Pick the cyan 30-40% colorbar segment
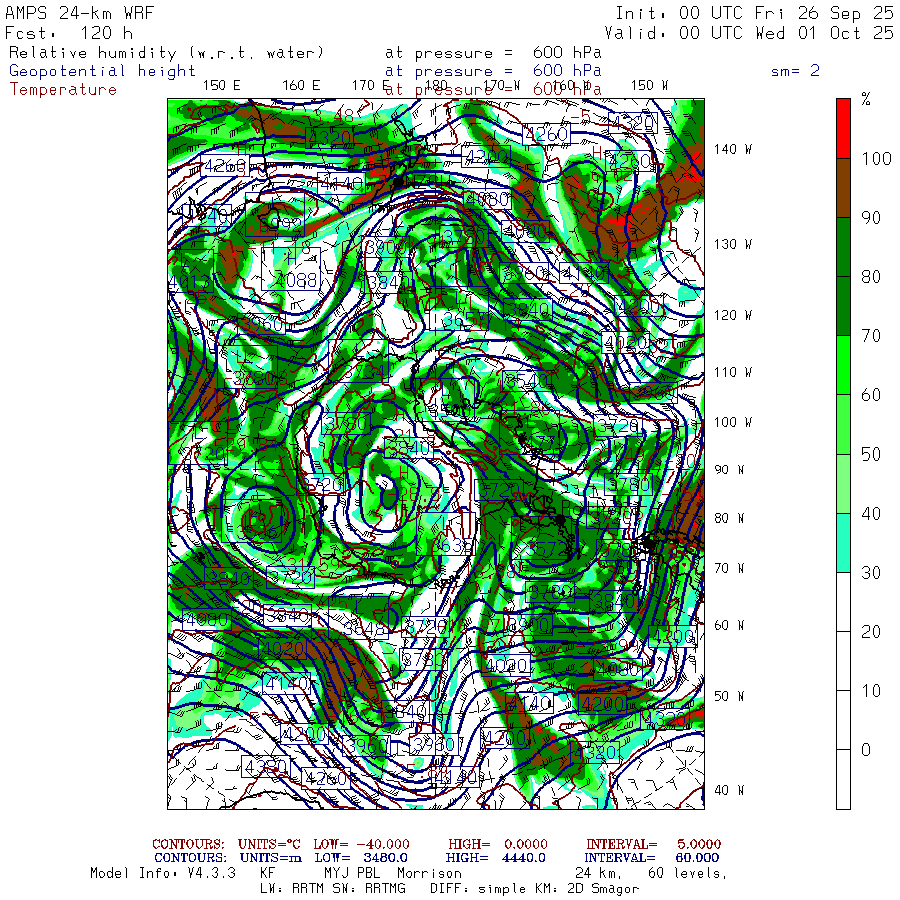 [843, 542]
